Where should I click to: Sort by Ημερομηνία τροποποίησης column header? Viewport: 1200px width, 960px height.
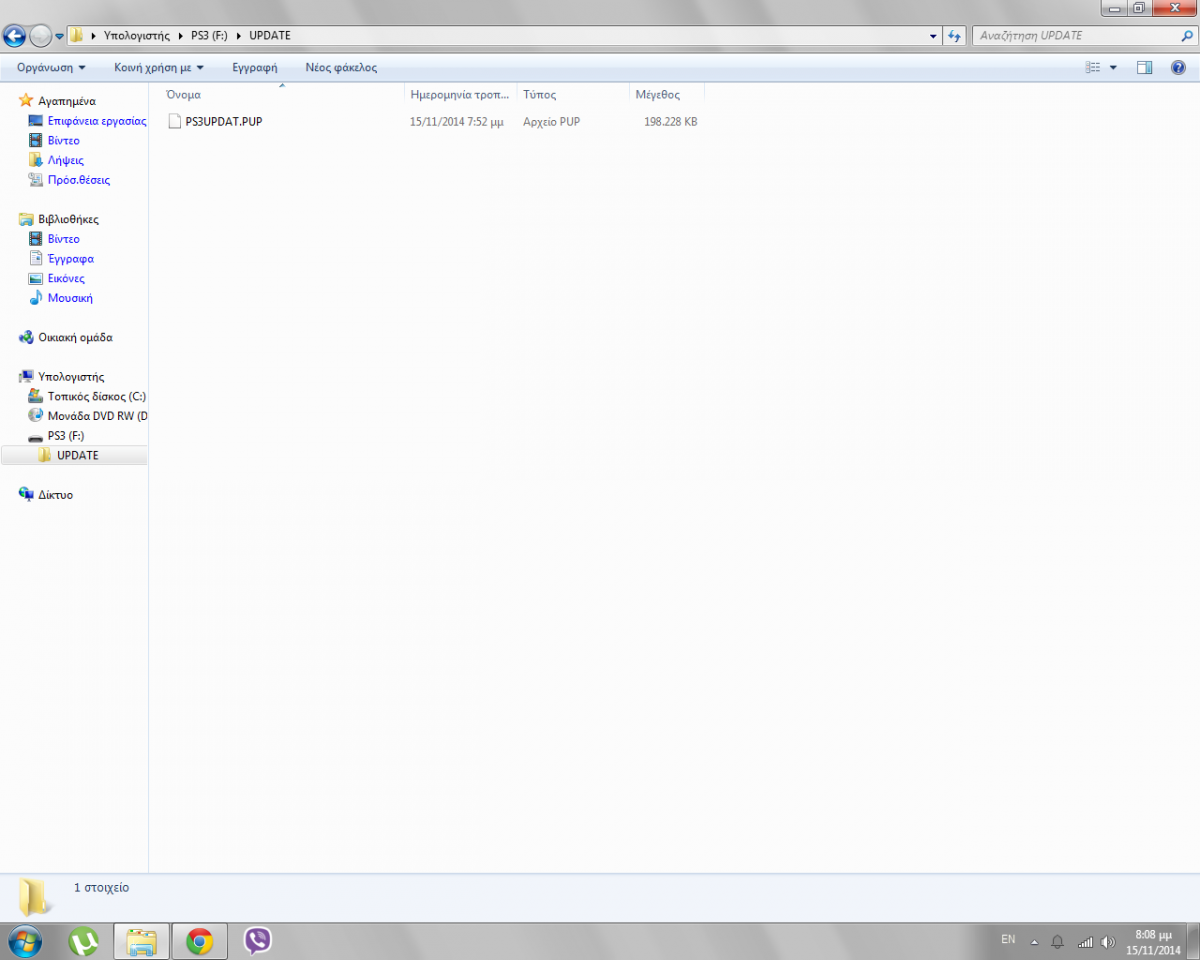(x=461, y=94)
